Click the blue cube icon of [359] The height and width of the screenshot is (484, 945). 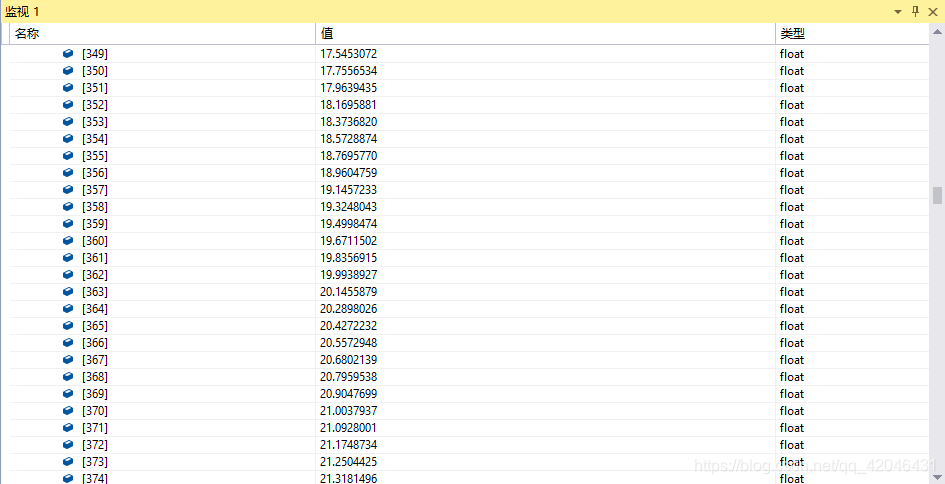(x=68, y=224)
